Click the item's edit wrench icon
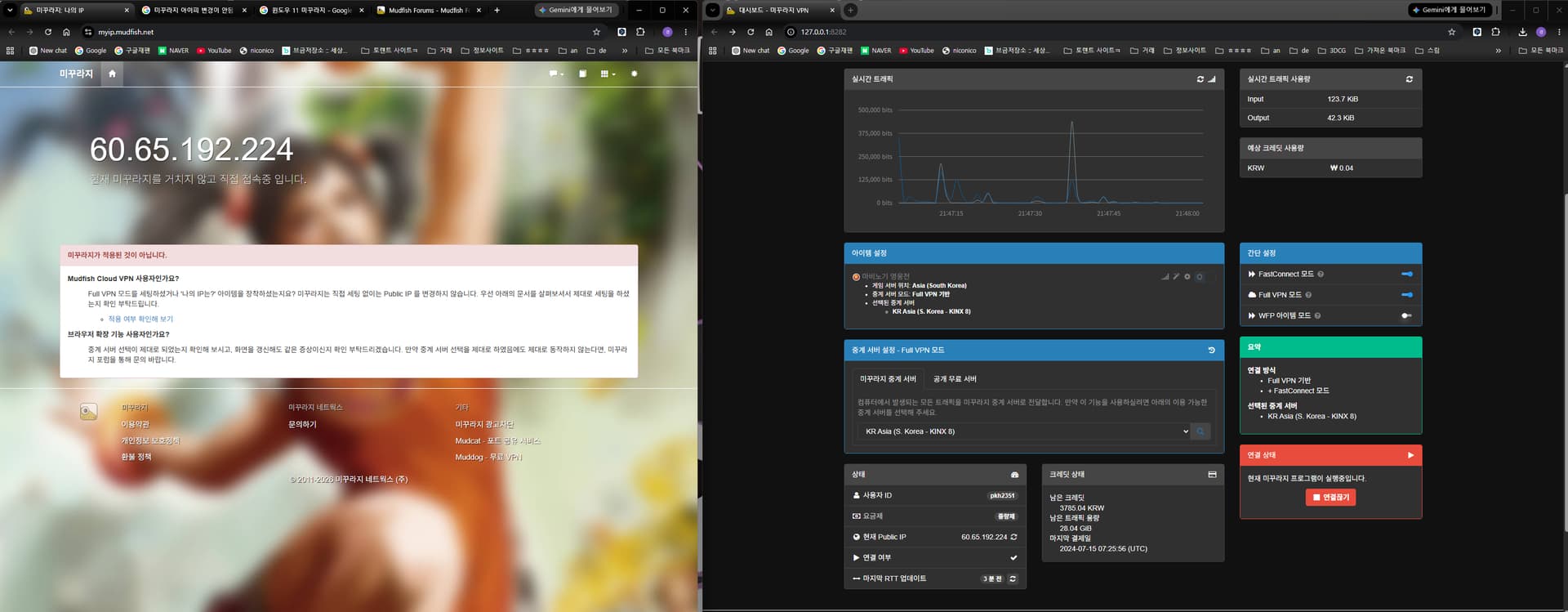This screenshot has width=1568, height=612. [x=1176, y=277]
